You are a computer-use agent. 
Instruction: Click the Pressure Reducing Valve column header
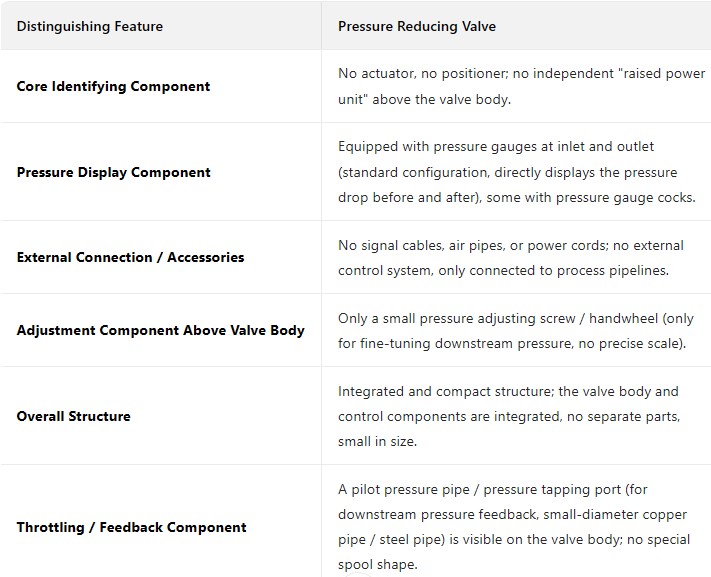pos(417,26)
